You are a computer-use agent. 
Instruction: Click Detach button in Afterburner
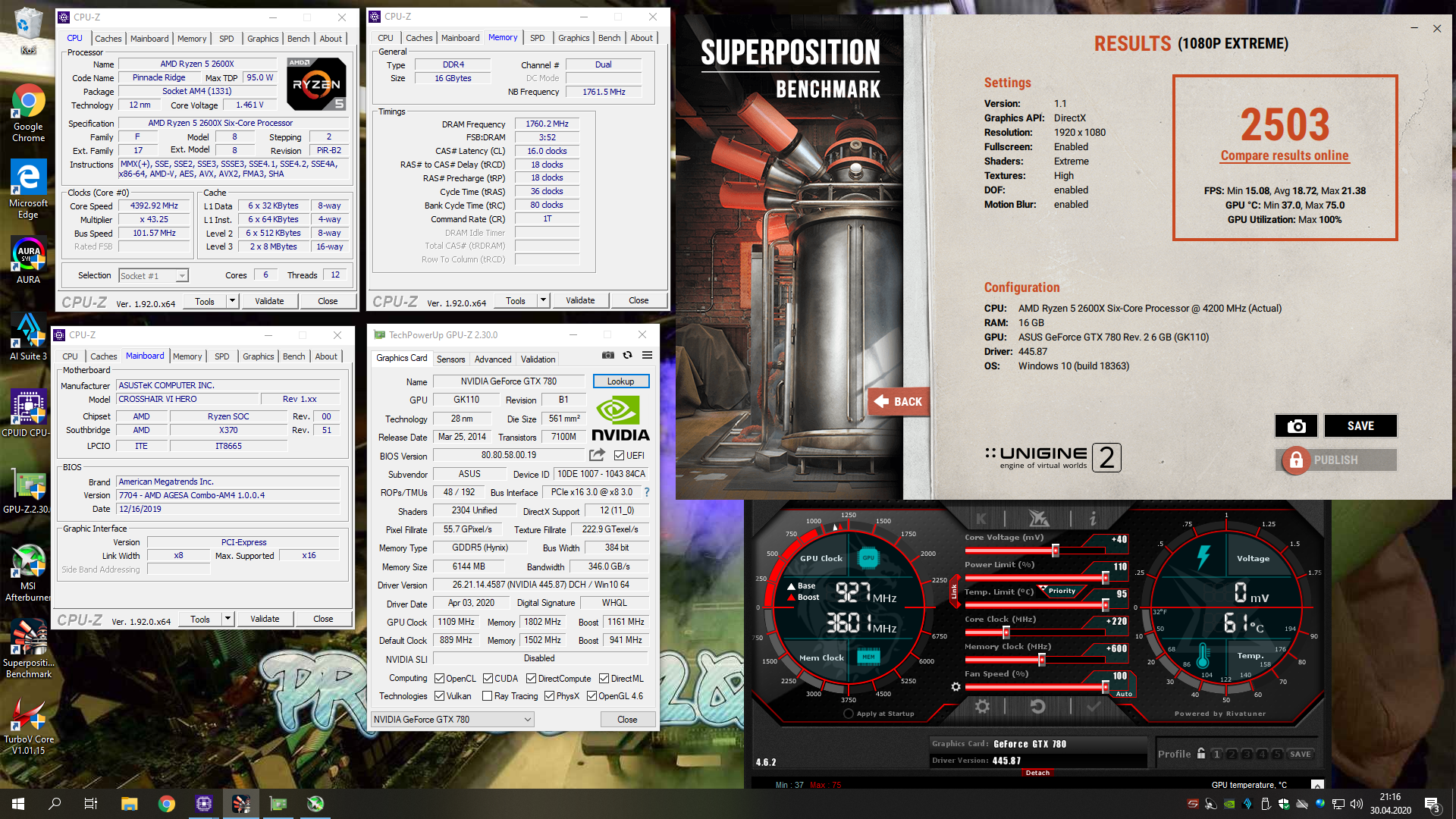point(1037,773)
